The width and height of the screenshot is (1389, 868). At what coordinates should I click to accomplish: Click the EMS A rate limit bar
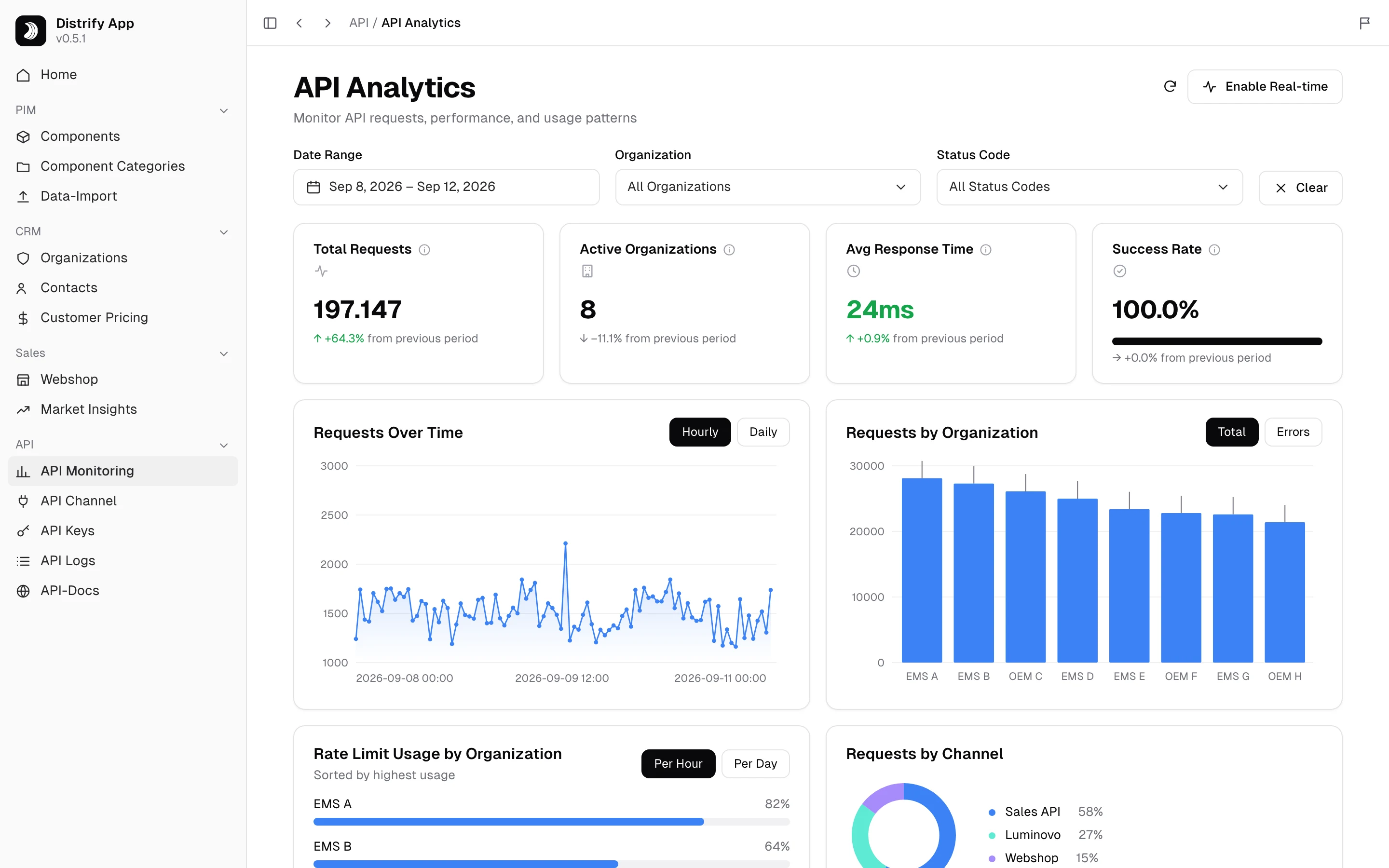point(551,822)
